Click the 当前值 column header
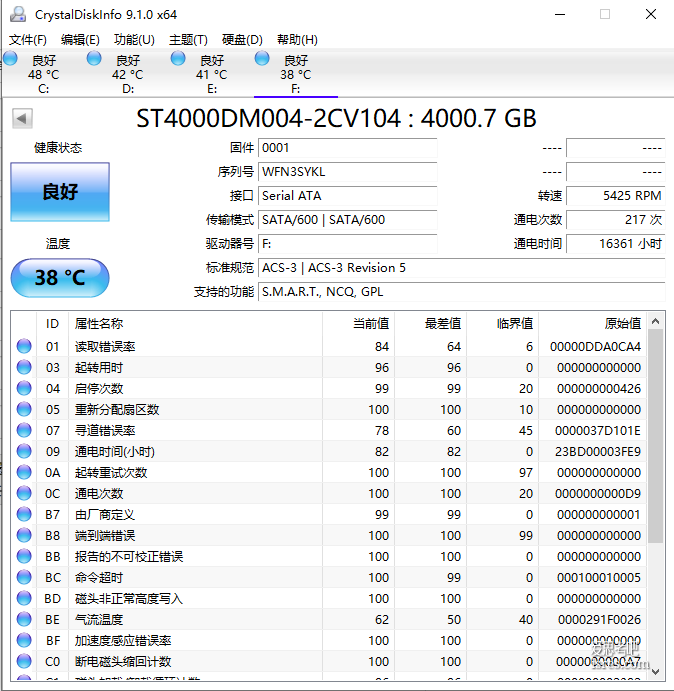 [x=358, y=323]
